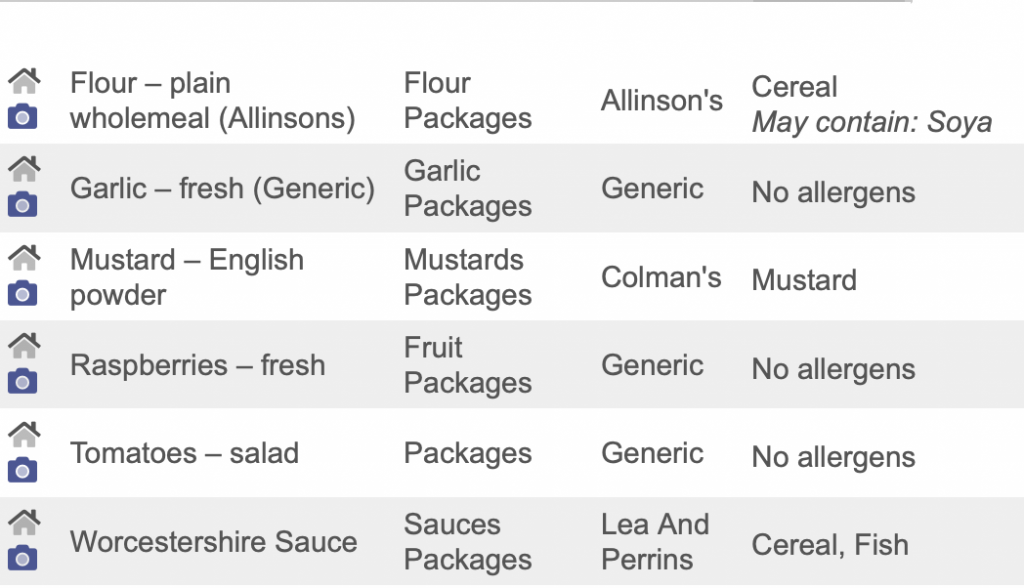Click the home icon for Raspberries fresh
Image resolution: width=1024 pixels, height=588 pixels.
pyautogui.click(x=24, y=346)
